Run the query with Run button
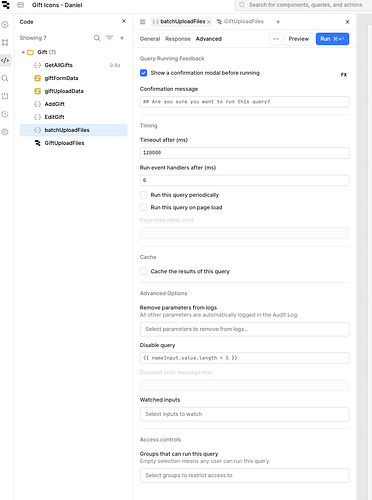This screenshot has width=372, height=500. coord(332,39)
